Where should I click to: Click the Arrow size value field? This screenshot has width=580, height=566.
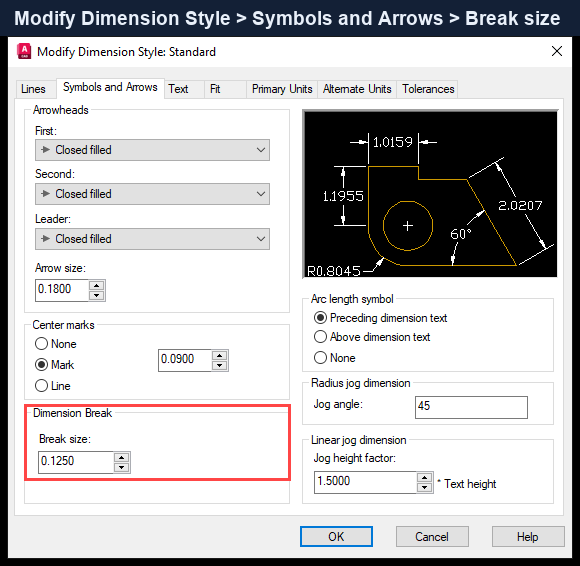coord(62,290)
